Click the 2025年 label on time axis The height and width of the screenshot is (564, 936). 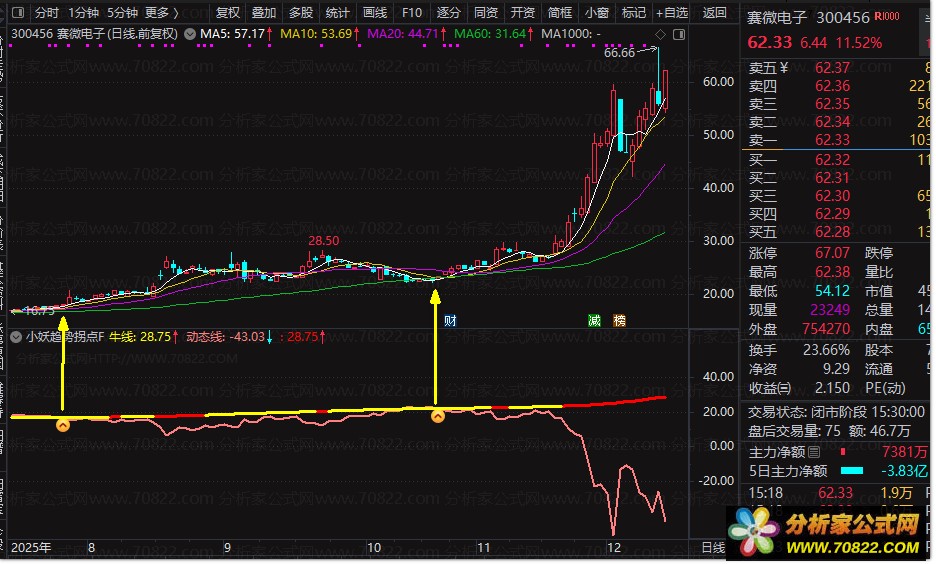point(31,547)
